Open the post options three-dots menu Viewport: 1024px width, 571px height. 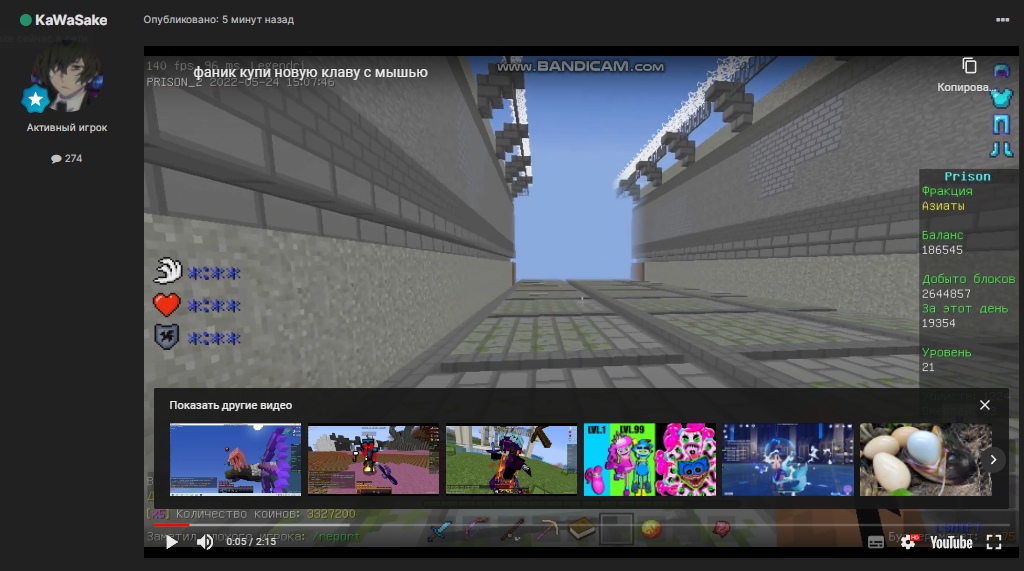pyautogui.click(x=1003, y=20)
